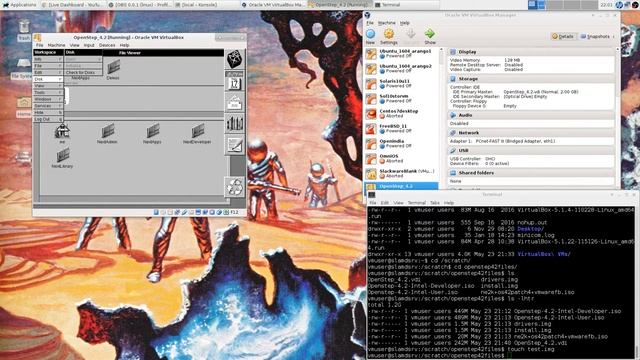Viewport: 640px width, 360px height.
Task: Open the Mail dock icon
Action: click(x=235, y=102)
